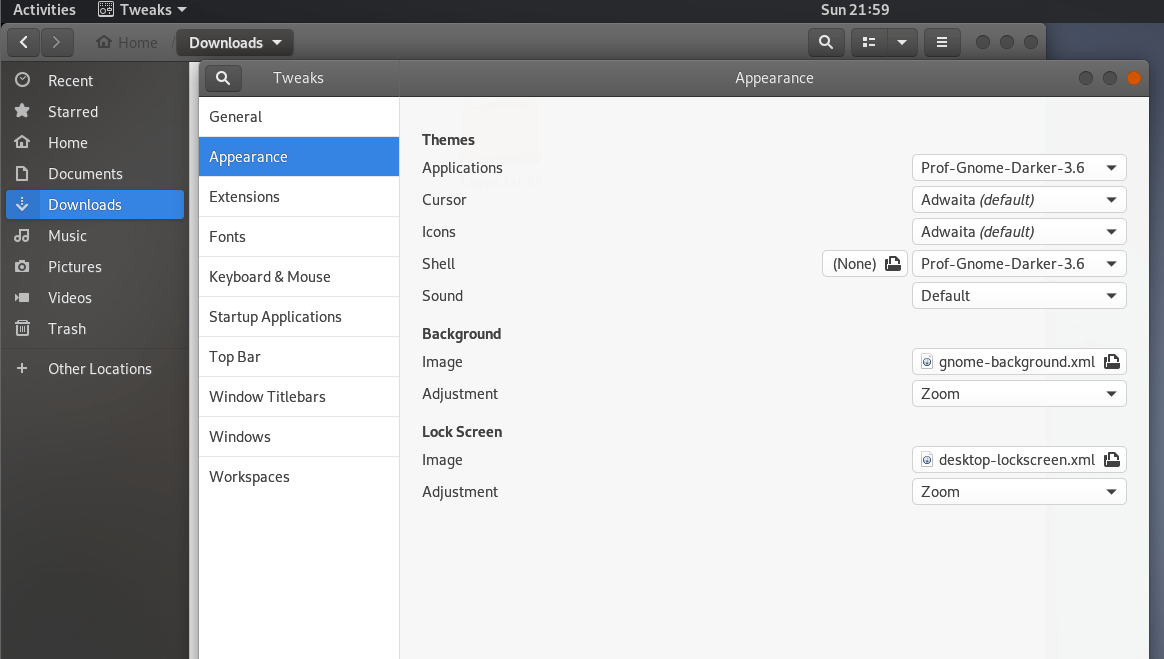Open the file manager hamburger menu
Viewport: 1164px width, 659px height.
[941, 42]
